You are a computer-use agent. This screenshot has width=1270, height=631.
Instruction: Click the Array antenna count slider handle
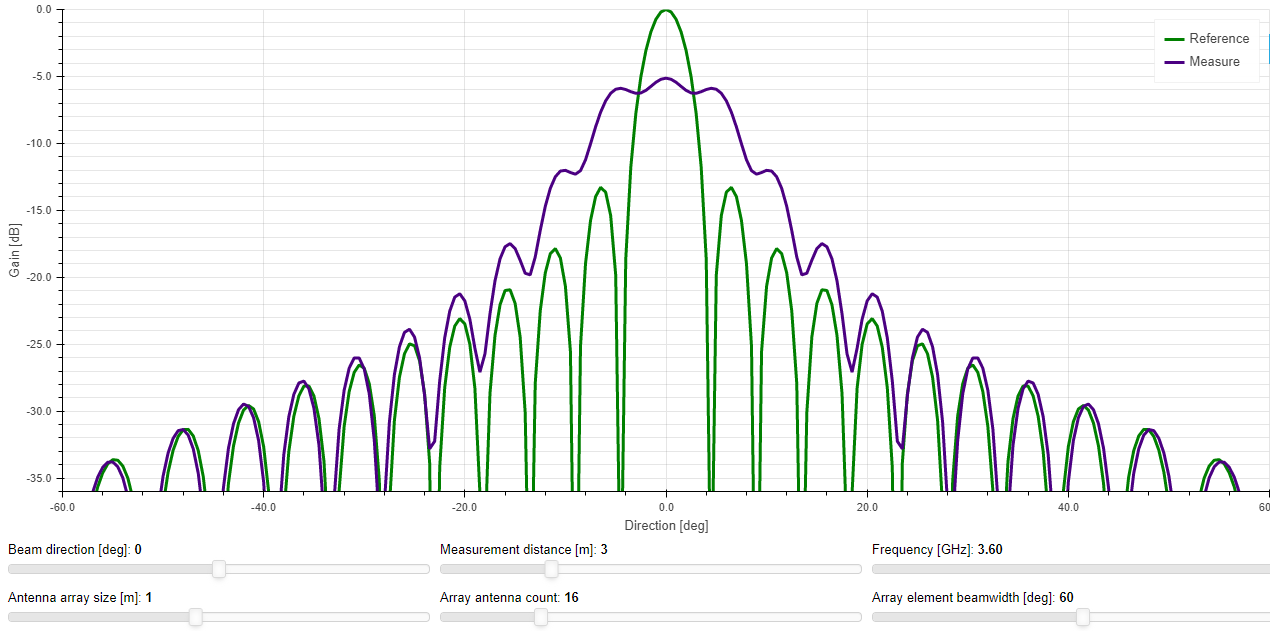point(541,617)
